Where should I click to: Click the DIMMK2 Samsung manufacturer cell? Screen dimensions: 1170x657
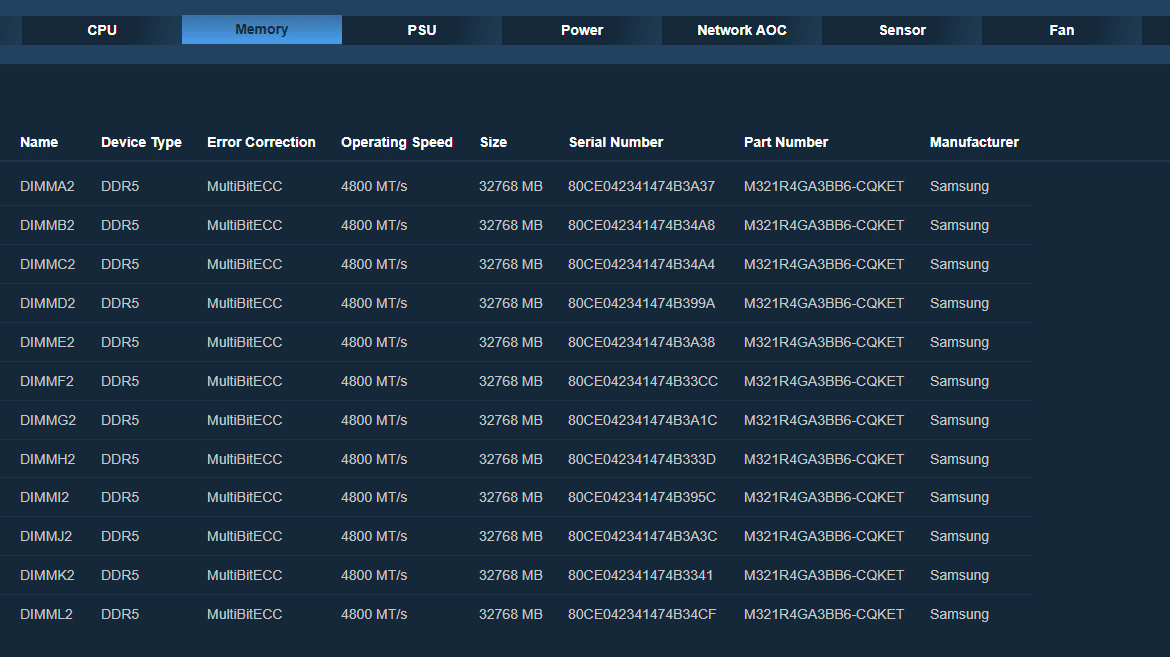click(959, 575)
